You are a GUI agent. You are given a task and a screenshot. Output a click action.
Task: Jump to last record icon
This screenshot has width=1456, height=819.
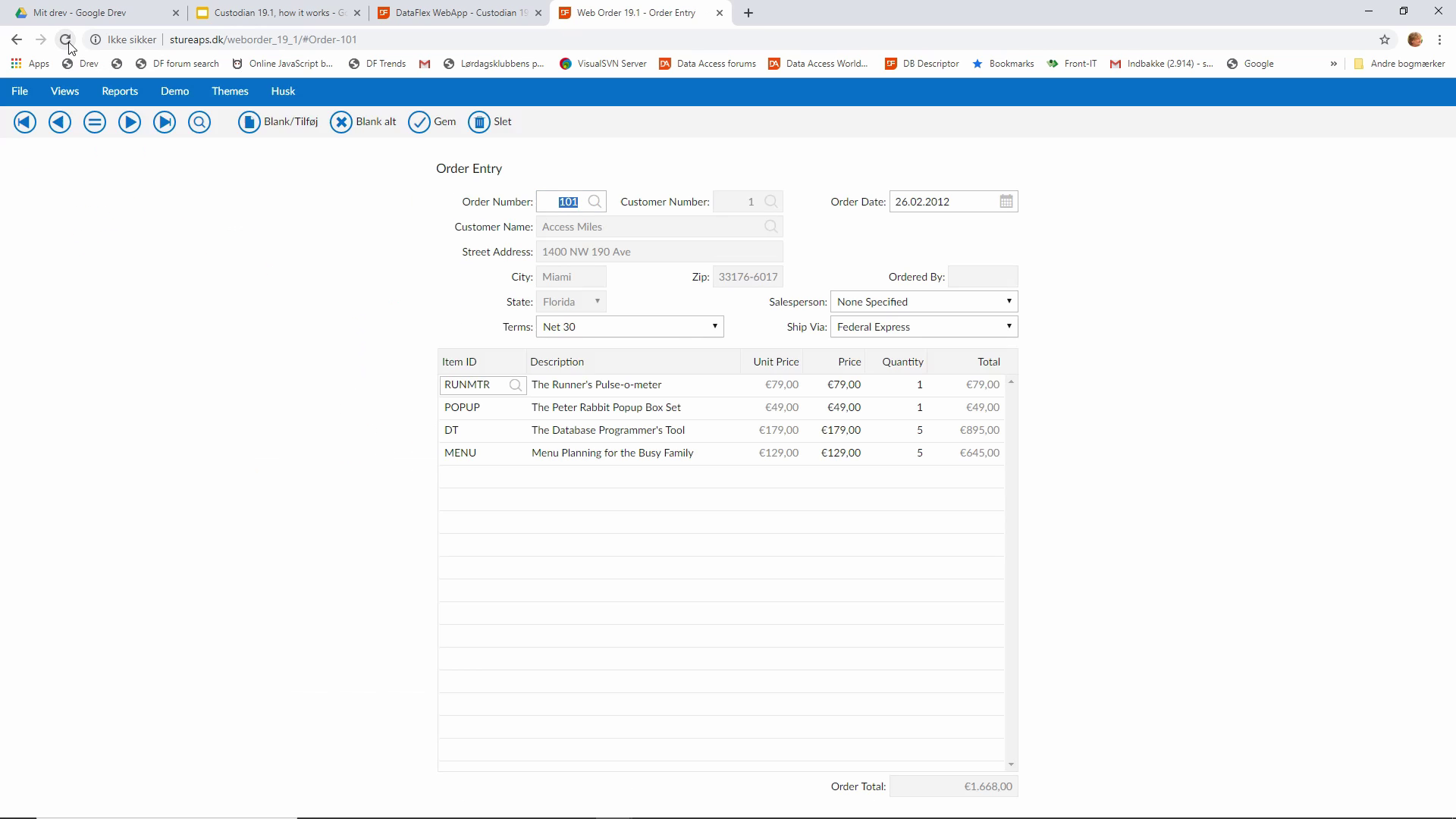(165, 122)
